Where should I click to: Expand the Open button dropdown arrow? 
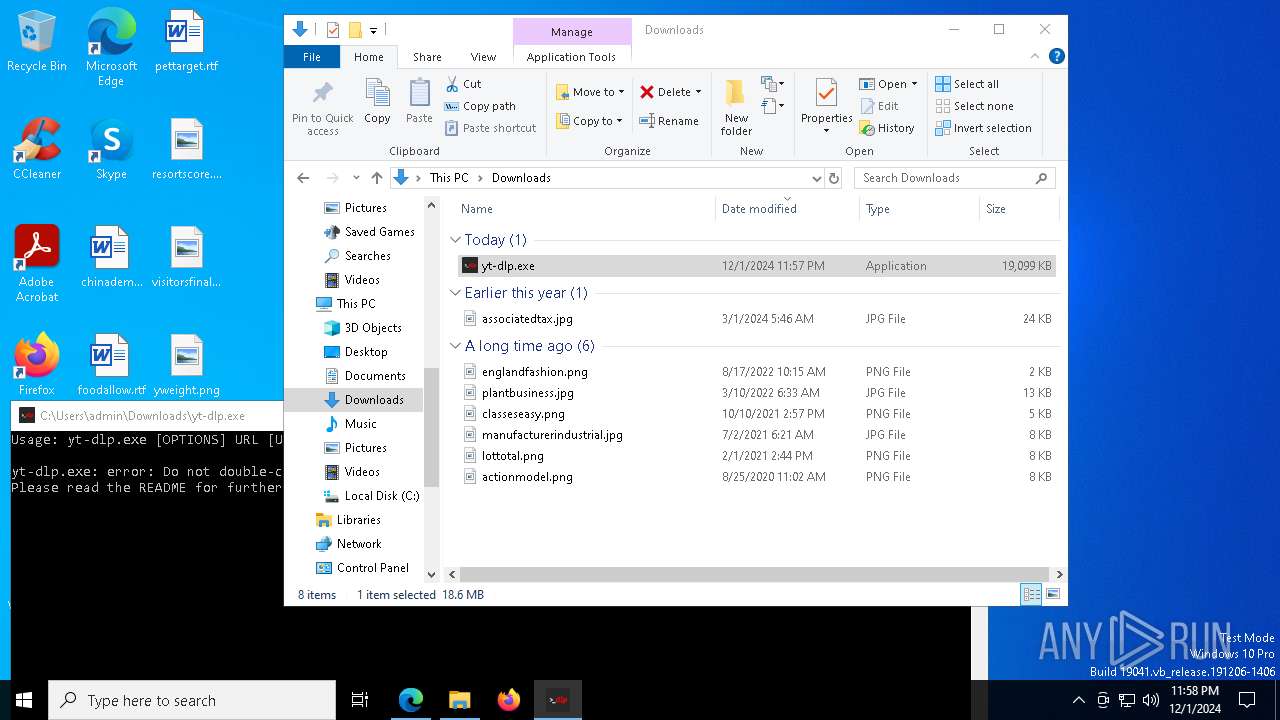[x=914, y=84]
